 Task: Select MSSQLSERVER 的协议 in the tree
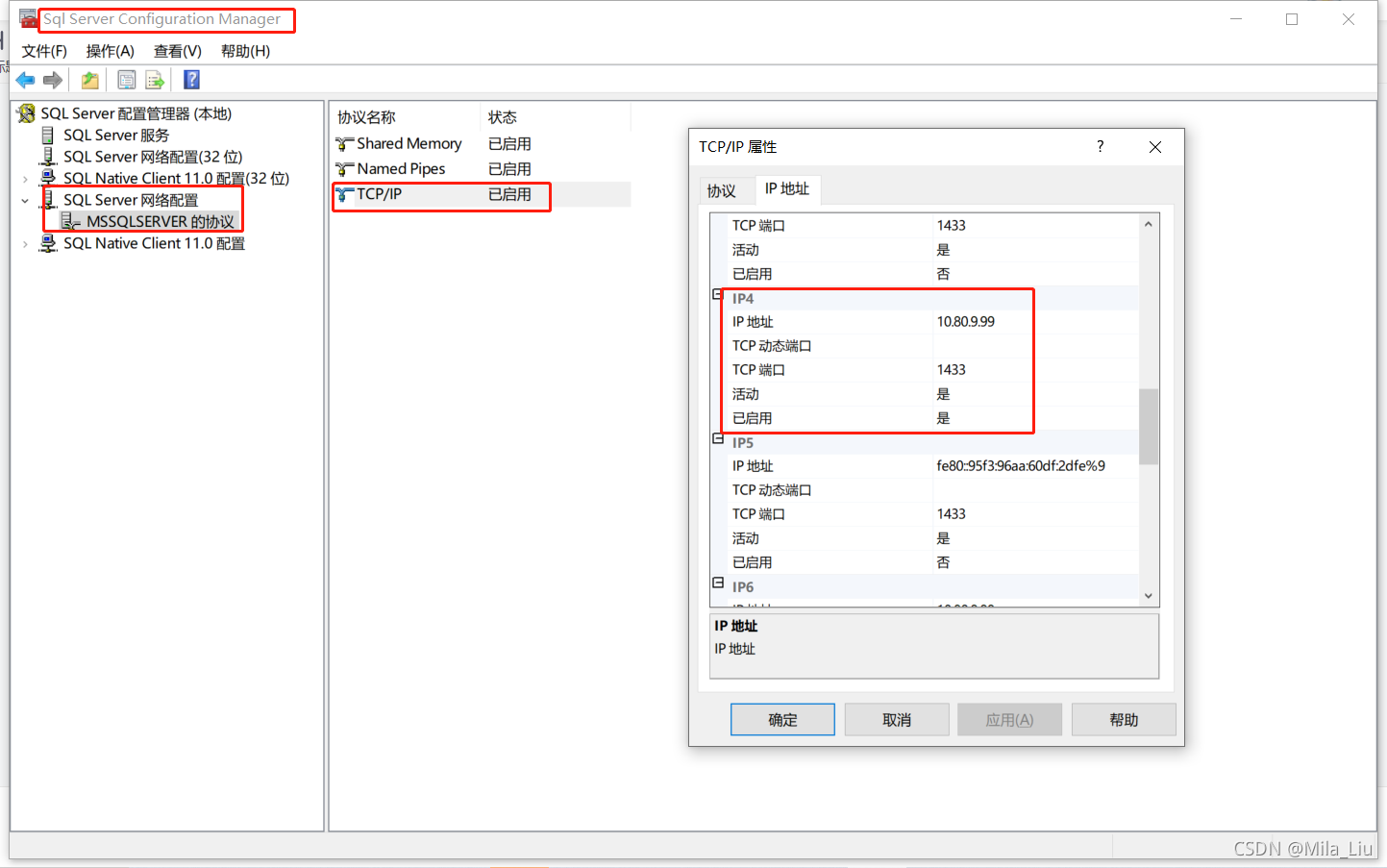click(x=161, y=222)
